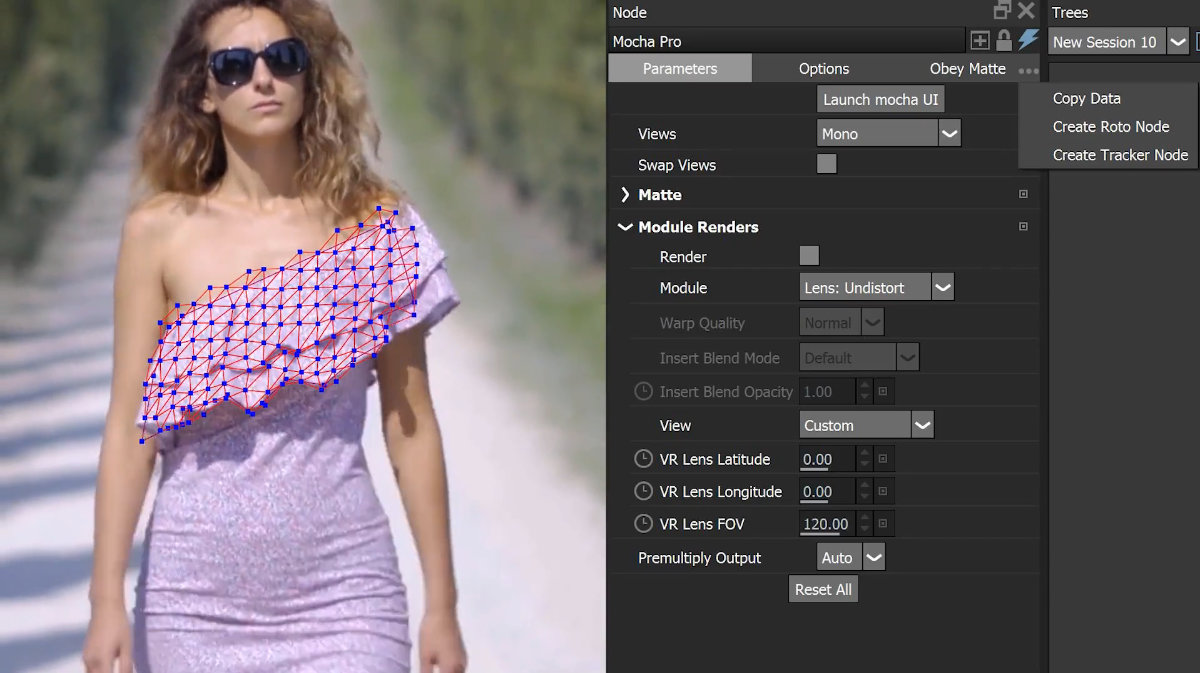Click the VR Lens FOV value field
This screenshot has width=1200, height=673.
coord(826,524)
